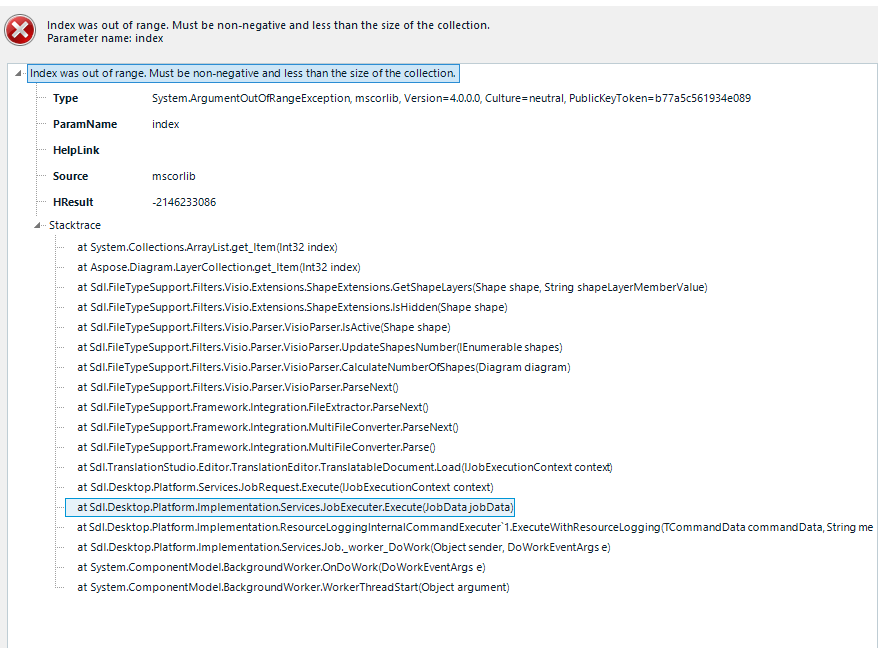Select the Source property row
This screenshot has height=648, width=878.
point(70,176)
